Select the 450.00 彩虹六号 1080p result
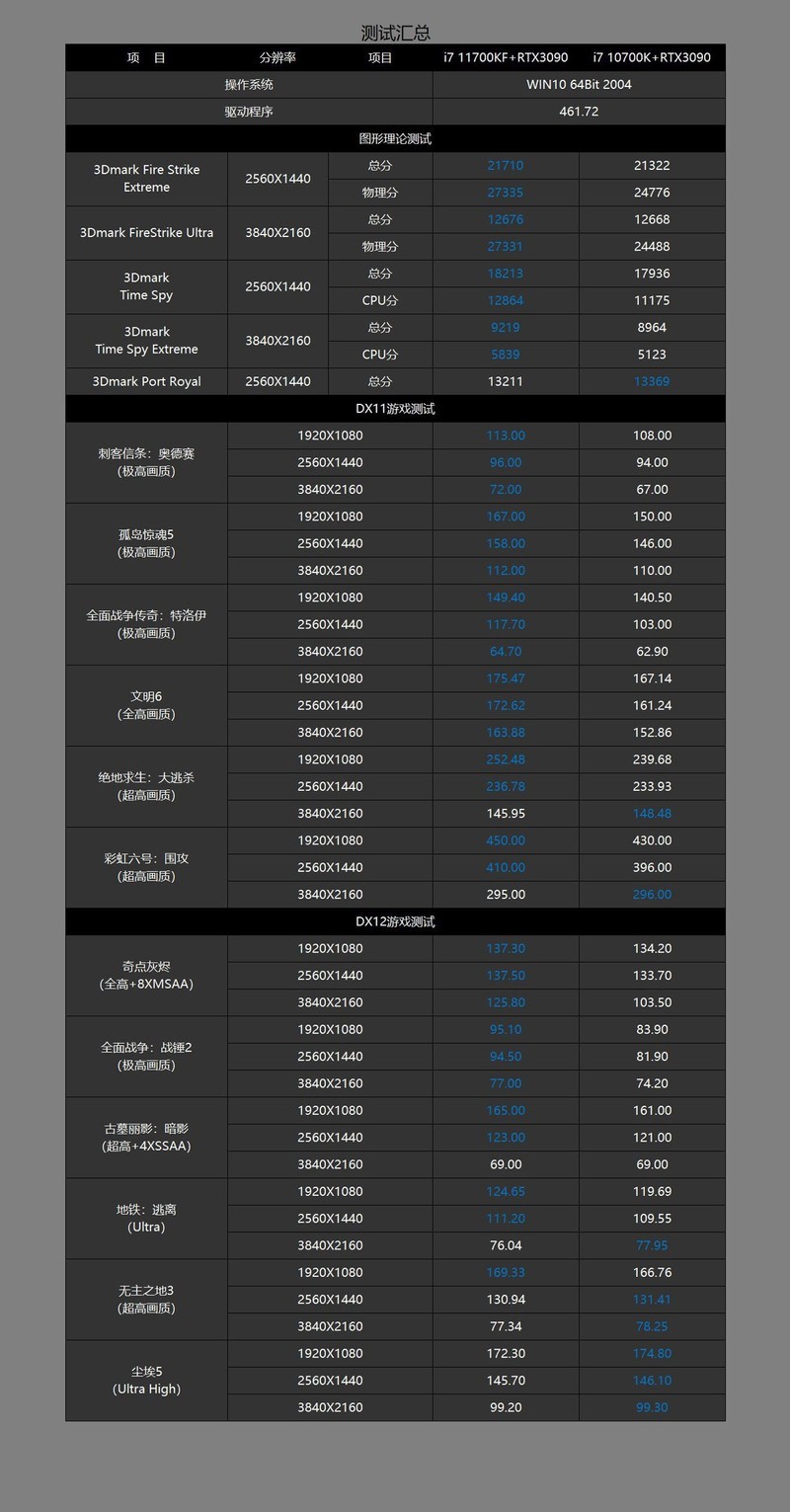The width and height of the screenshot is (790, 1512). point(505,840)
